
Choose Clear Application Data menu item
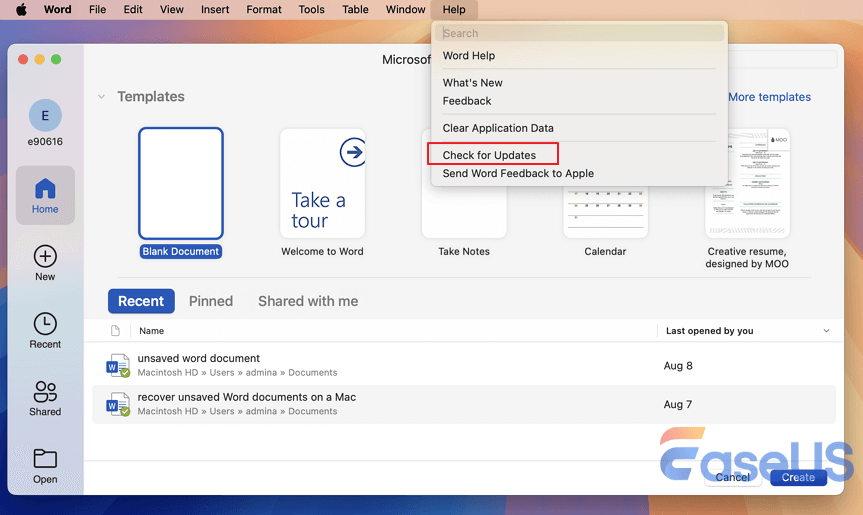click(x=498, y=128)
